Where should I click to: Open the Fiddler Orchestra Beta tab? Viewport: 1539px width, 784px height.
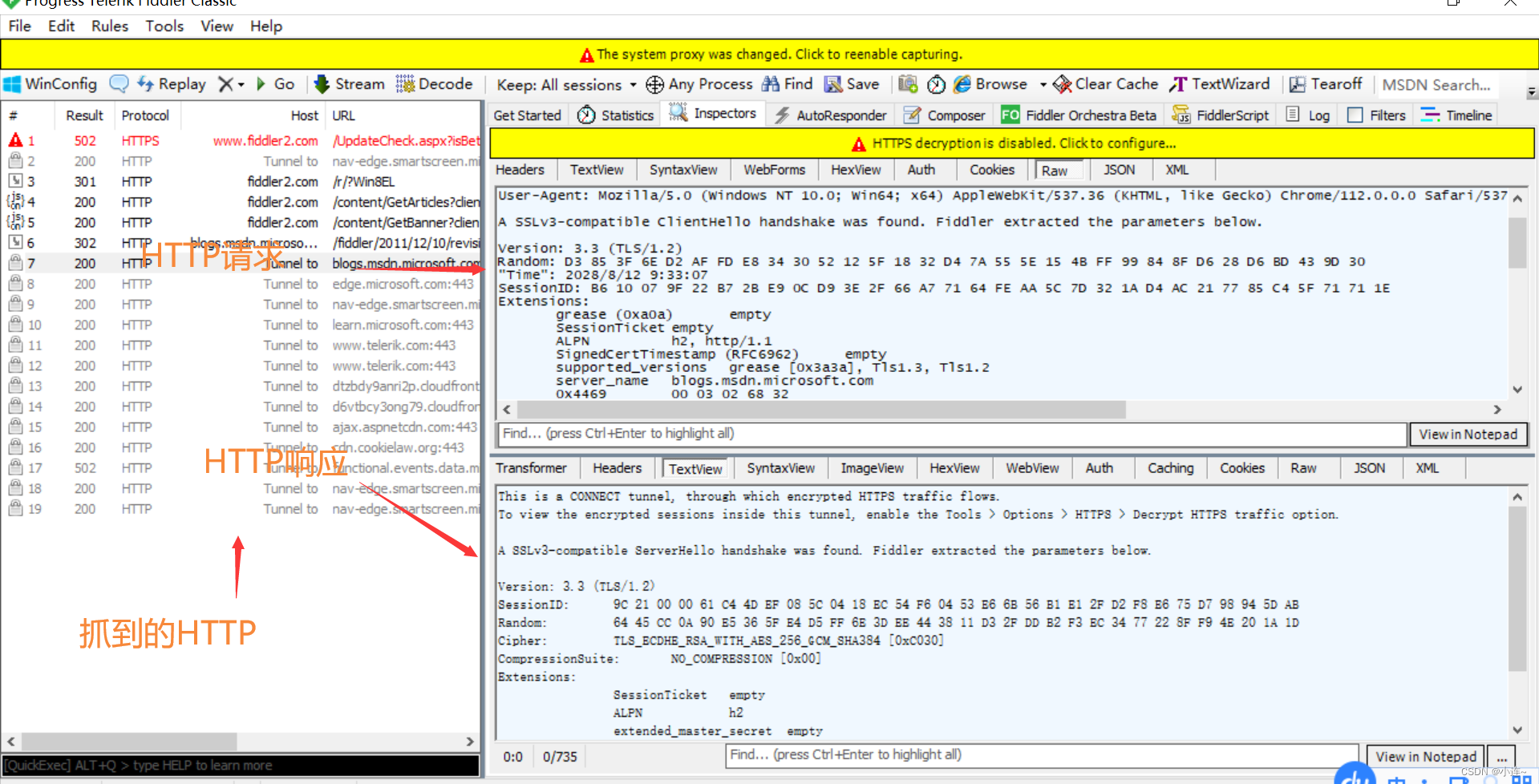pos(1079,115)
